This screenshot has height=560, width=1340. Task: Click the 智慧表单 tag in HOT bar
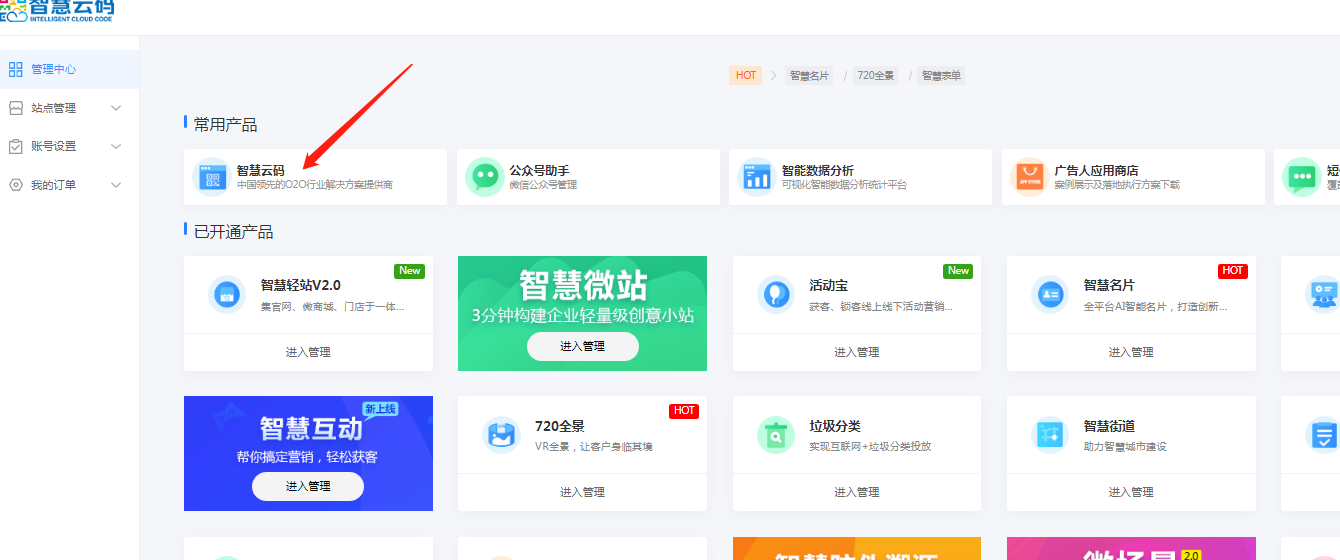point(942,75)
